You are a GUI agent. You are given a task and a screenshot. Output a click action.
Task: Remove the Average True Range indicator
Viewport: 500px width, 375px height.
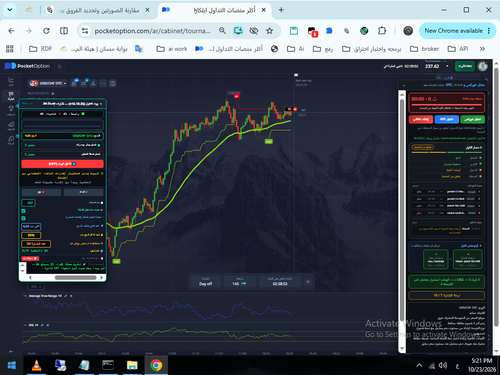[x=71, y=296]
